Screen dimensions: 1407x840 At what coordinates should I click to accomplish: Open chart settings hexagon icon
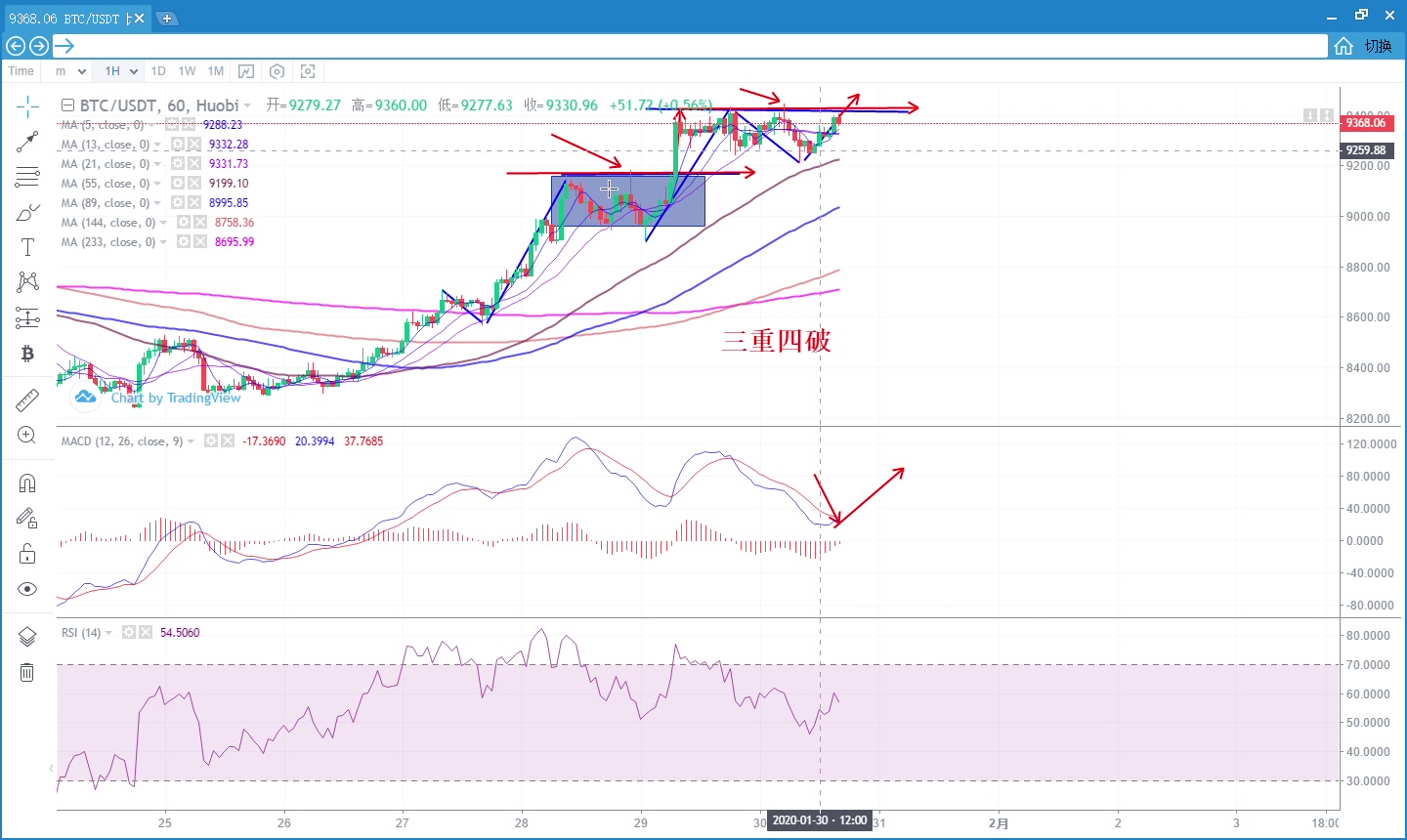[277, 71]
